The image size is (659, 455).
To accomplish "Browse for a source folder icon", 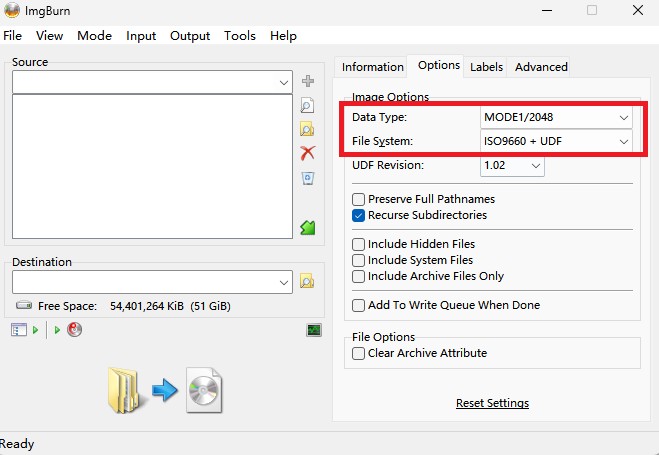I will [307, 129].
